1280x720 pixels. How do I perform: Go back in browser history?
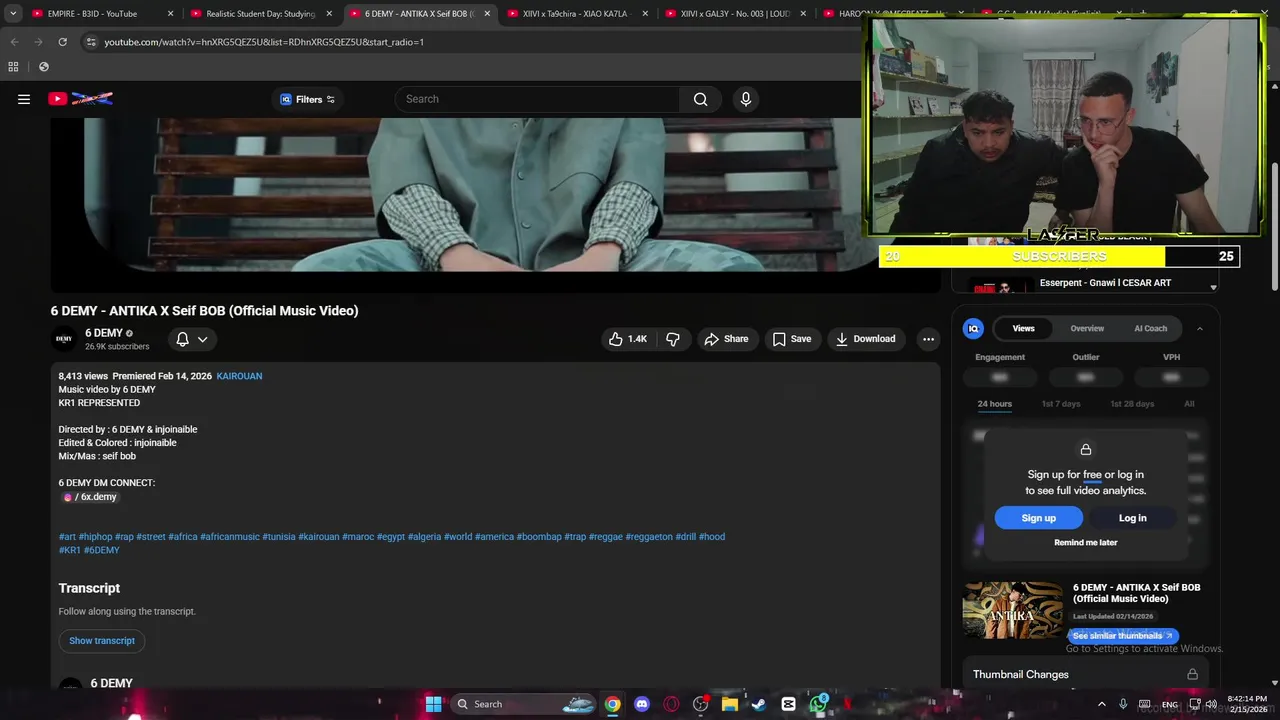(x=14, y=42)
